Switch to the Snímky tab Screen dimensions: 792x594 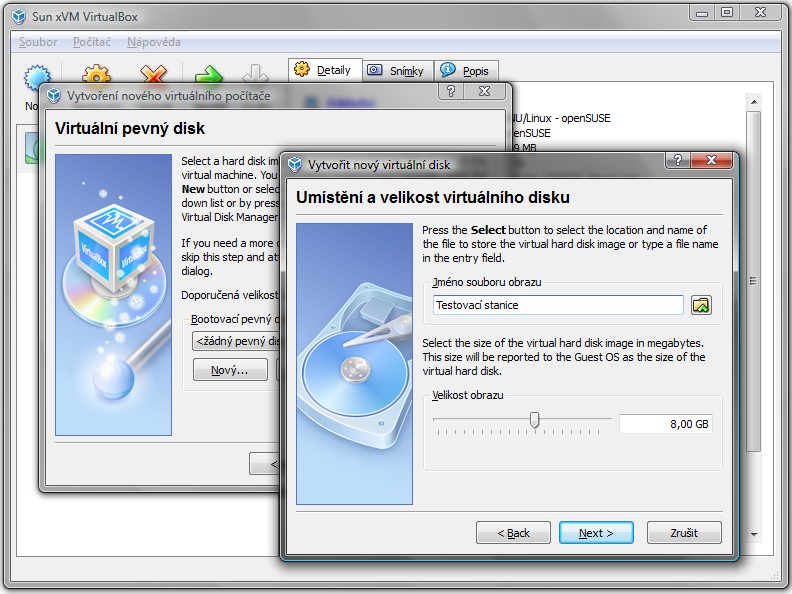pos(398,71)
